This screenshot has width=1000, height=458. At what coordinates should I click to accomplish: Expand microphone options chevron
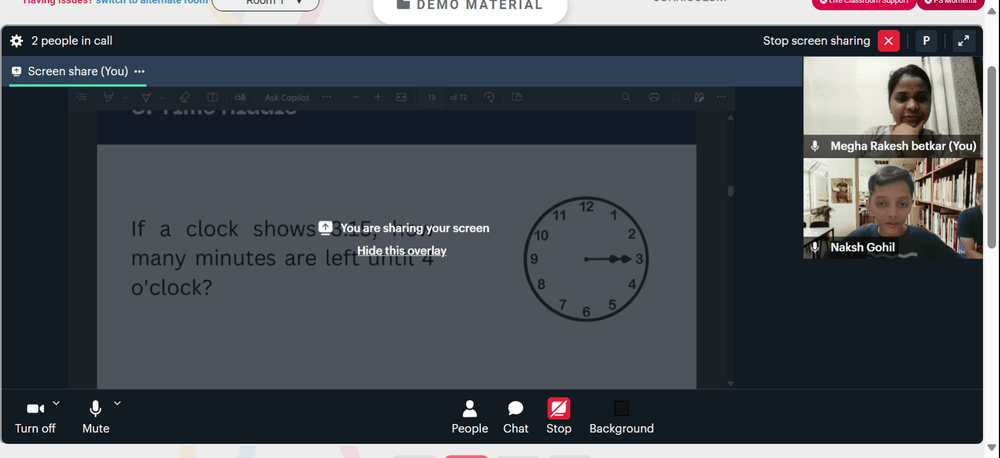pyautogui.click(x=117, y=403)
